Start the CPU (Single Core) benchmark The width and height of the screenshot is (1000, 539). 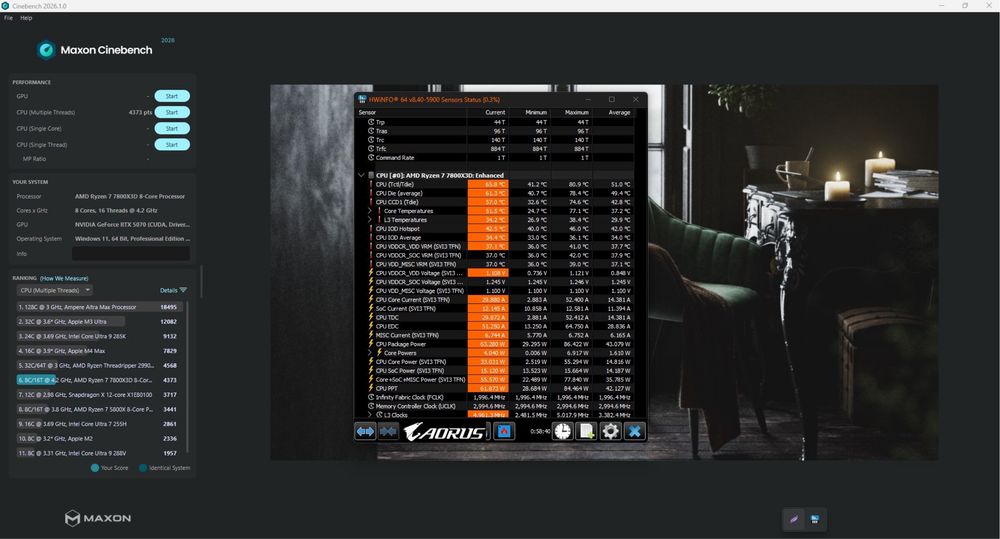(172, 128)
